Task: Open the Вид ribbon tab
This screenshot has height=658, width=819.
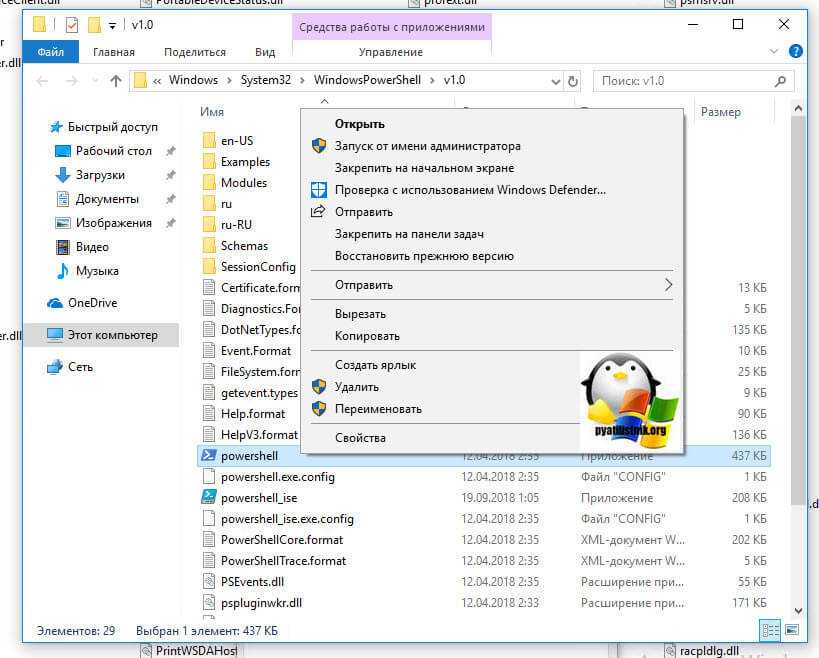Action: pyautogui.click(x=265, y=52)
